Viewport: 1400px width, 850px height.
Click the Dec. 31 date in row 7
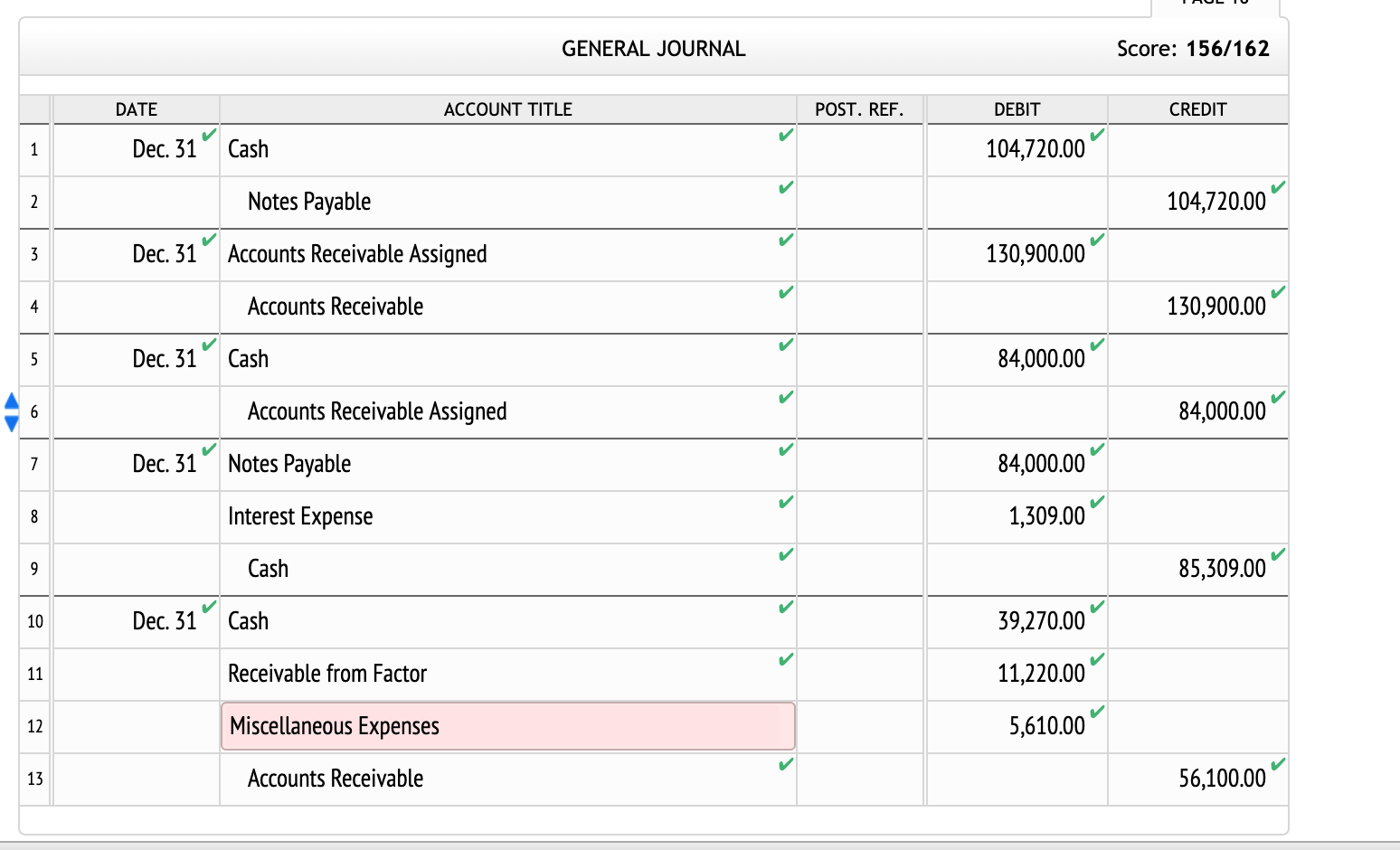(x=164, y=464)
